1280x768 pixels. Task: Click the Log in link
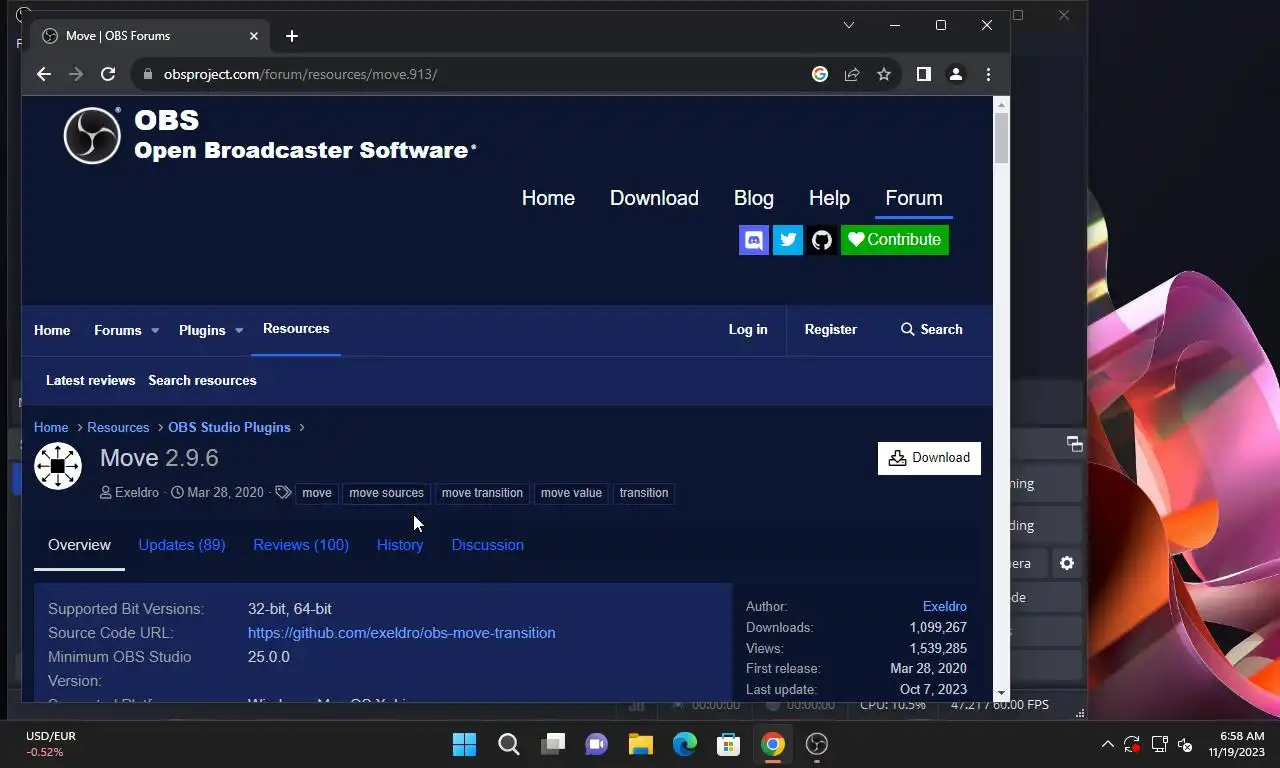pos(748,329)
